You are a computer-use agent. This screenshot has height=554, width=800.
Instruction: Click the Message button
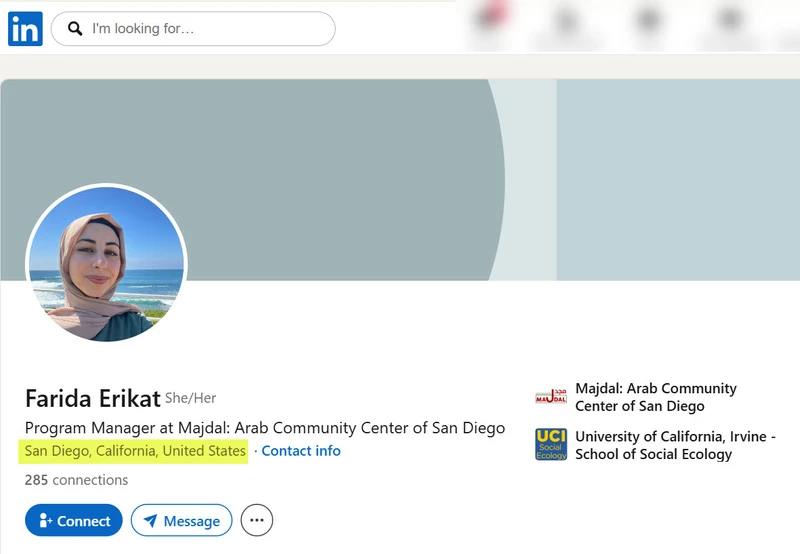[182, 520]
